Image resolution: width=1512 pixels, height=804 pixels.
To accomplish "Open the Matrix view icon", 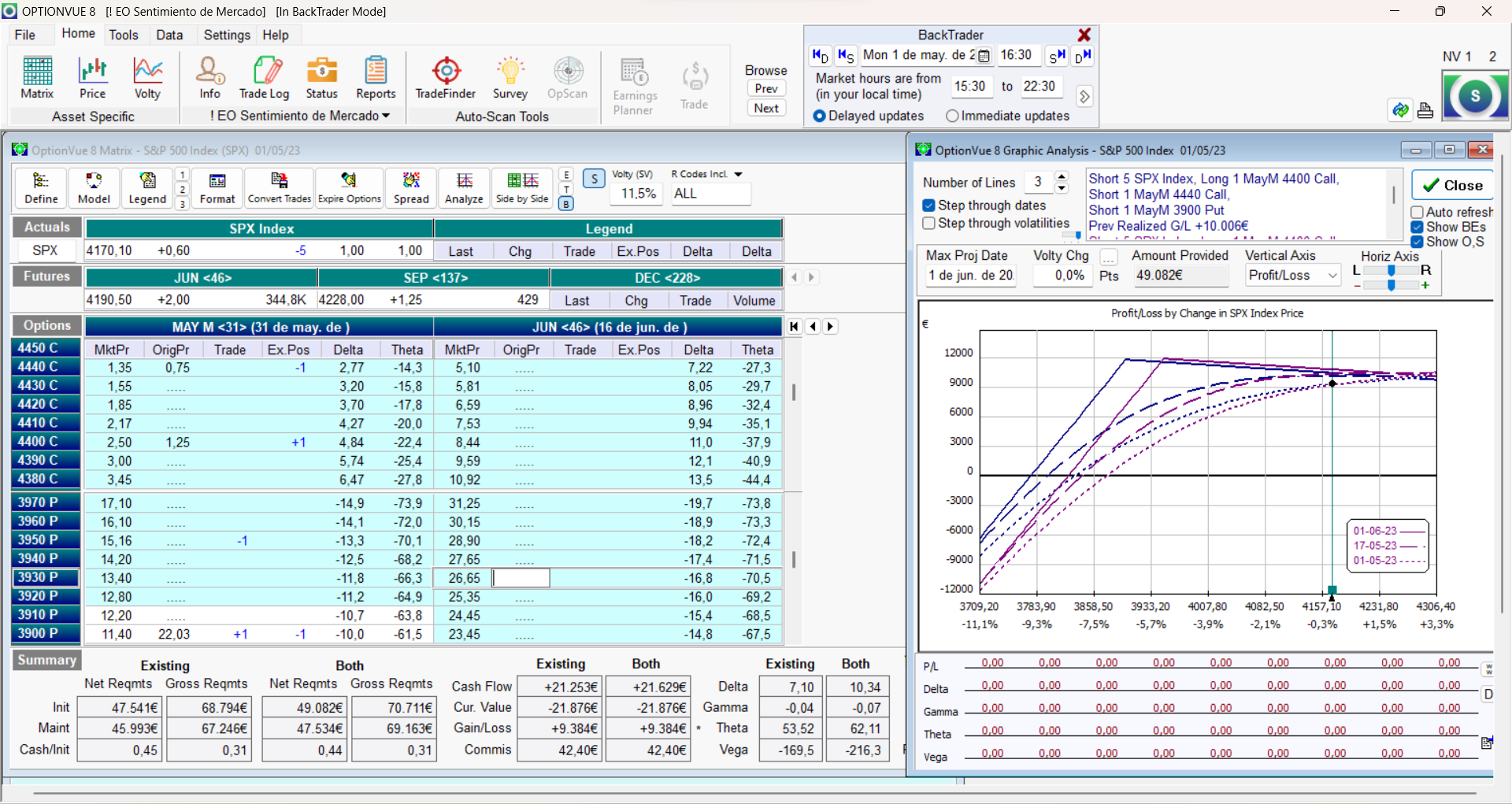I will 37,77.
